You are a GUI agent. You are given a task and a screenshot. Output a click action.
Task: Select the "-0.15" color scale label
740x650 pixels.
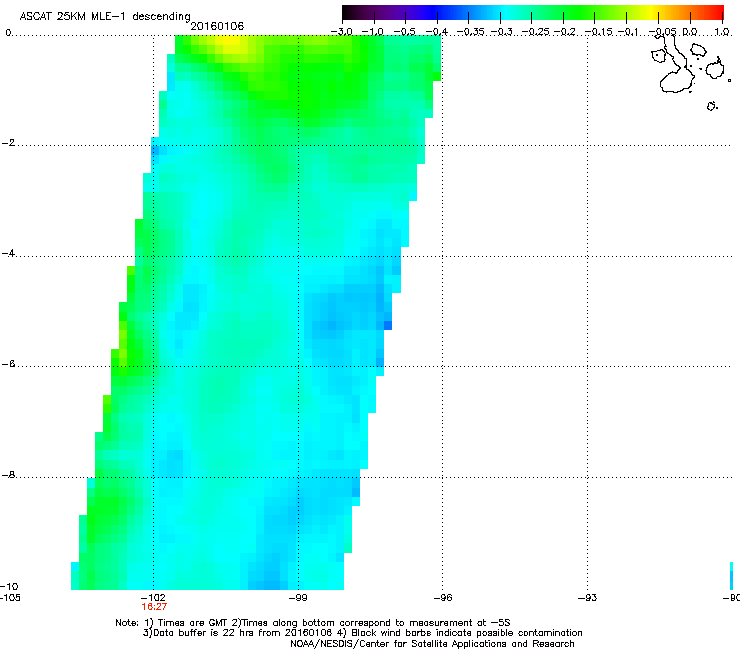click(597, 32)
